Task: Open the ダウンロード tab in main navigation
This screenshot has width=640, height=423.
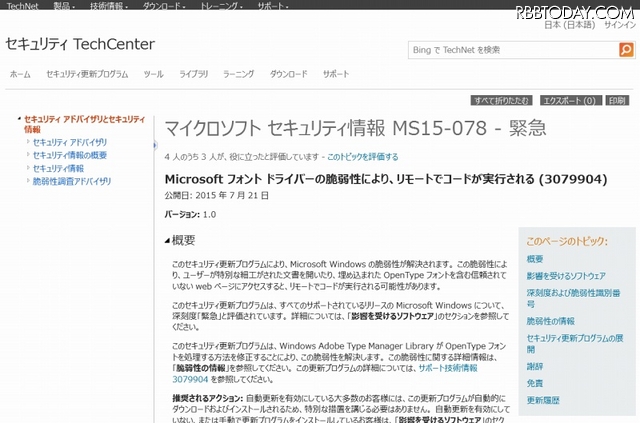Action: (288, 74)
